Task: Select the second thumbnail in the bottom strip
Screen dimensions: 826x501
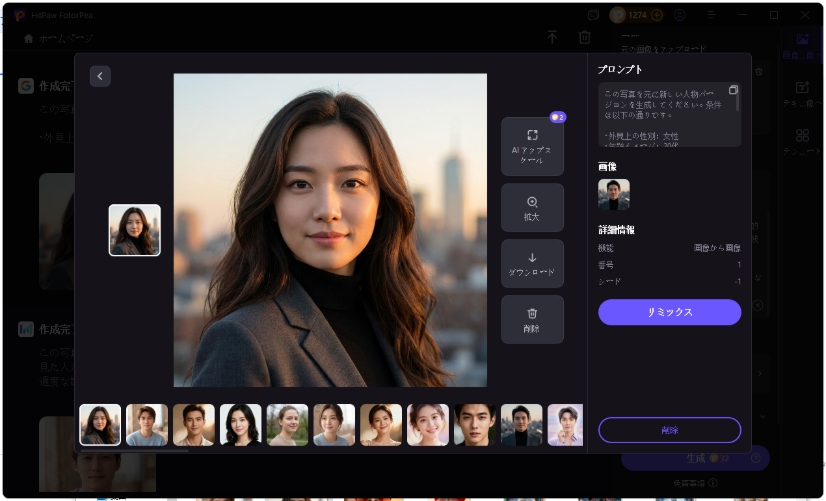Action: [x=147, y=425]
